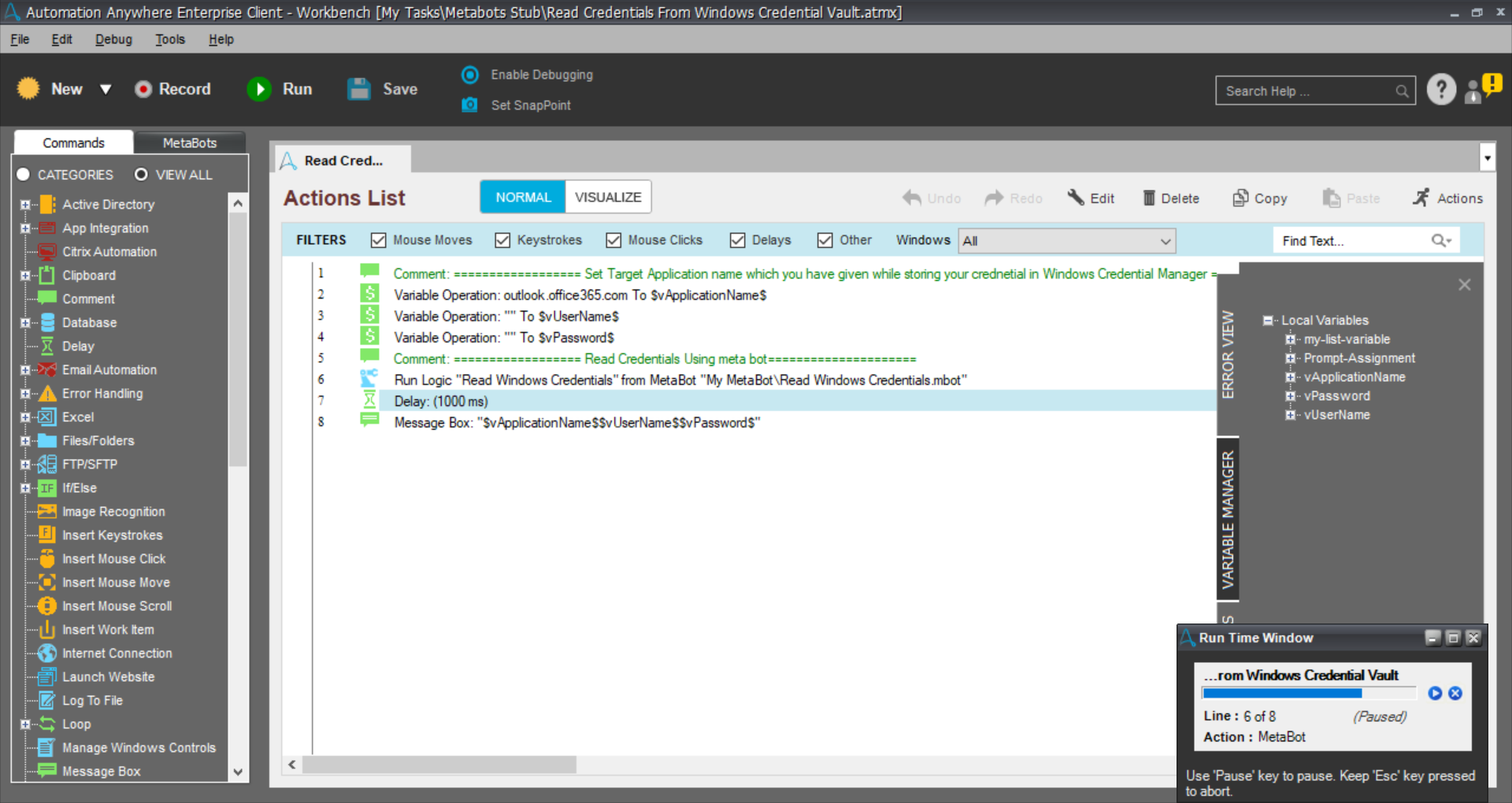Image resolution: width=1512 pixels, height=803 pixels.
Task: Collapse the Local Variables tree
Action: click(x=1268, y=320)
